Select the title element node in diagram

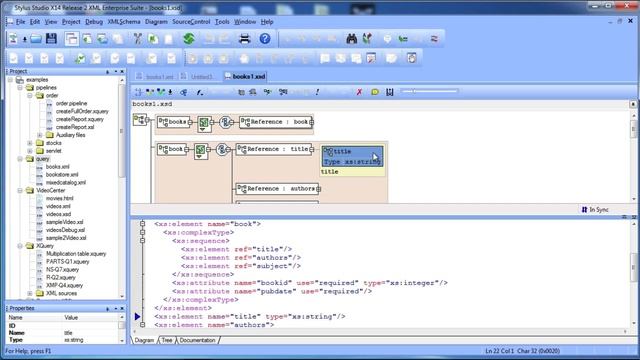(x=353, y=156)
